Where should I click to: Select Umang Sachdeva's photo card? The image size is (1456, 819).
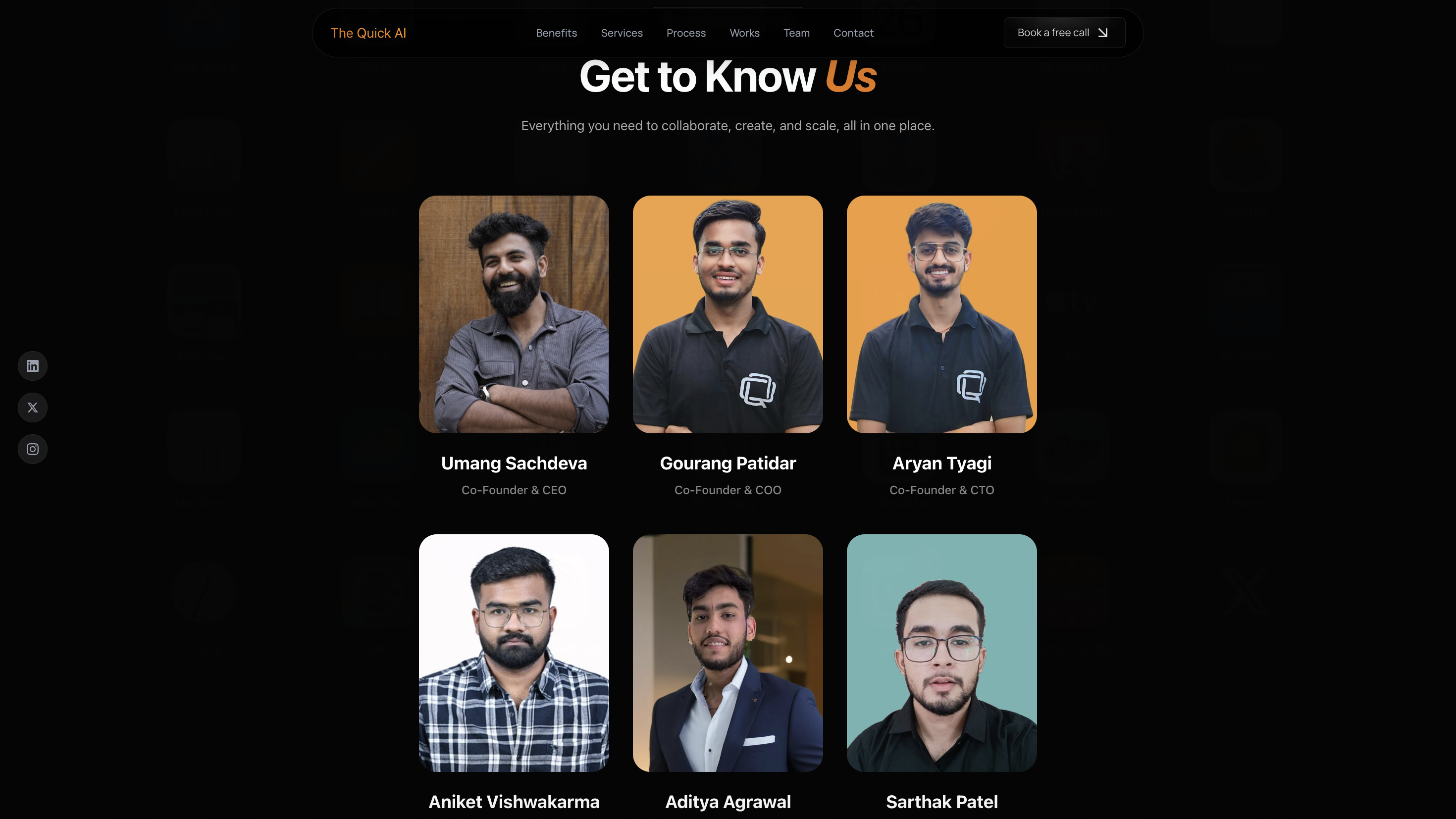click(x=514, y=314)
